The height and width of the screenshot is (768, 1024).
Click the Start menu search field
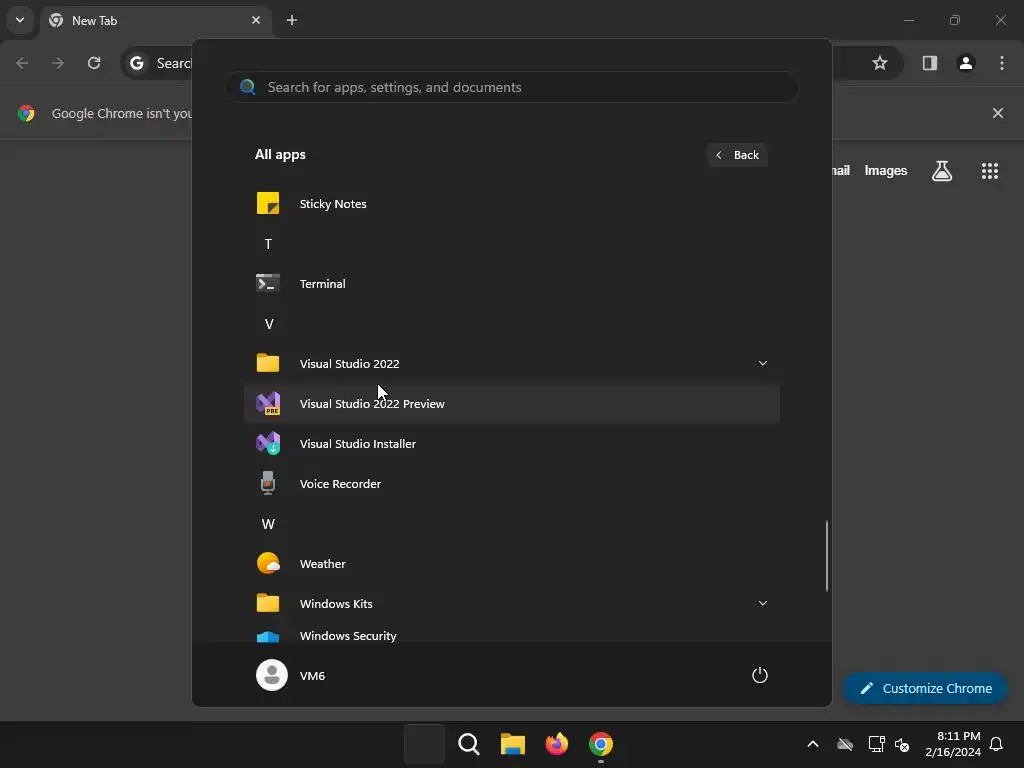click(512, 87)
